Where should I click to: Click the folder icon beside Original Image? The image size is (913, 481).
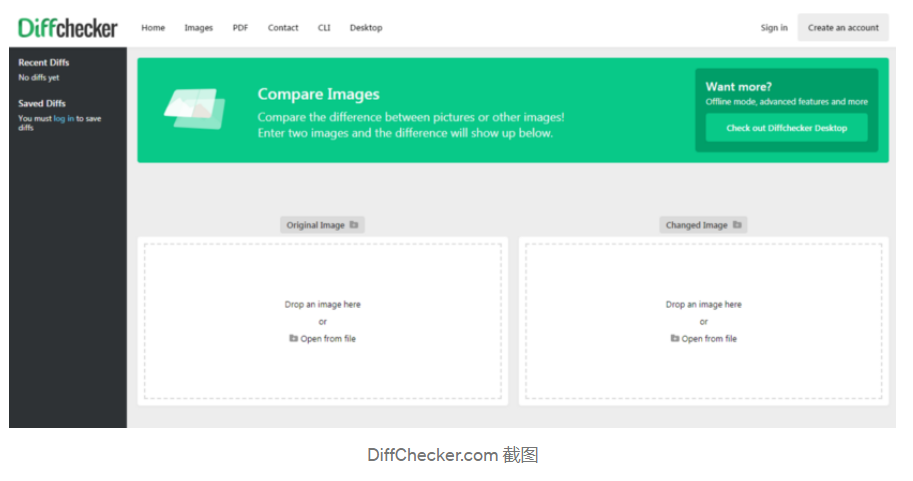tap(353, 224)
